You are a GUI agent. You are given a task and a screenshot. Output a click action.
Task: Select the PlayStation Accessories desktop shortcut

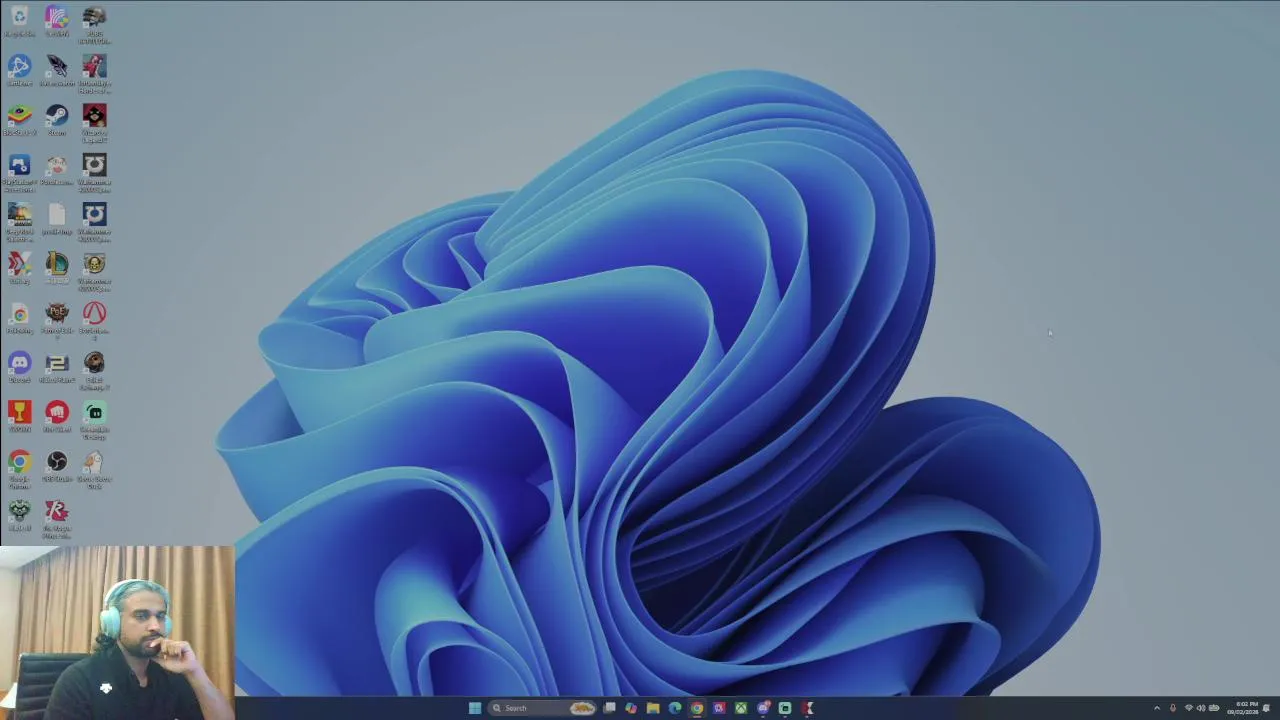(x=19, y=172)
